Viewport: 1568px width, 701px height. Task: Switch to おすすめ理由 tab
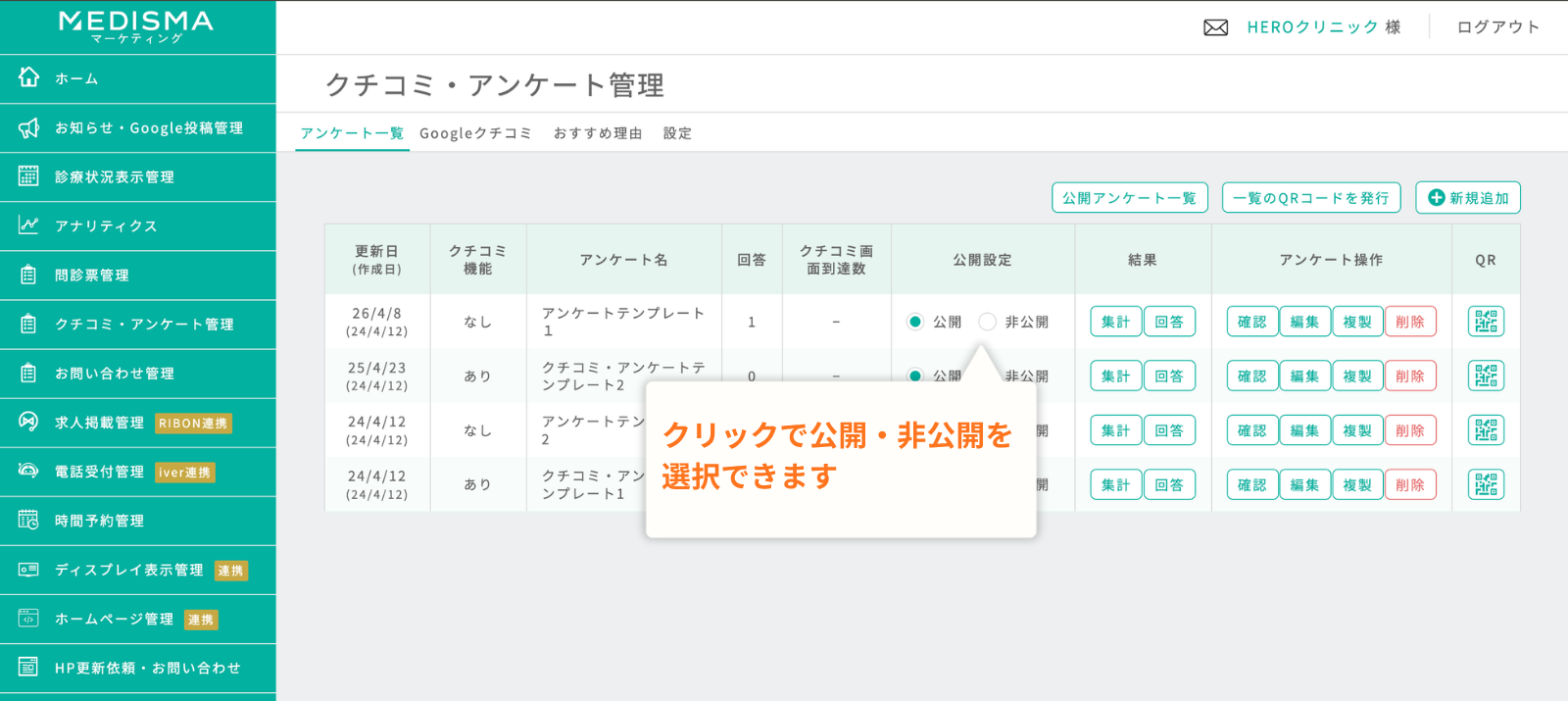click(598, 133)
